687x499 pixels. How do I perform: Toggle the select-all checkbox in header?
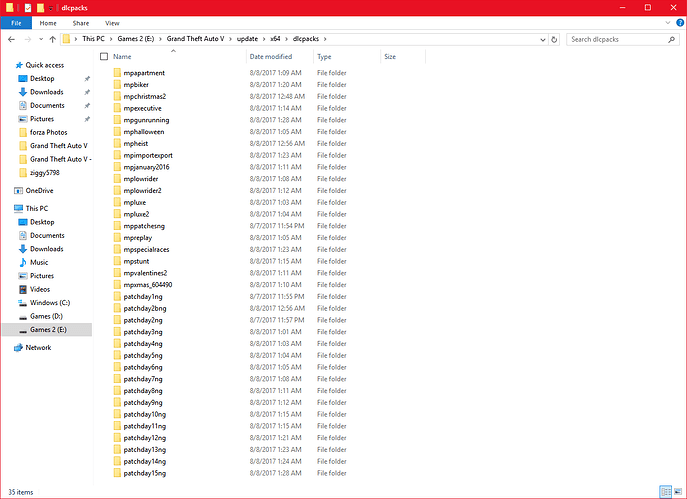tap(104, 57)
